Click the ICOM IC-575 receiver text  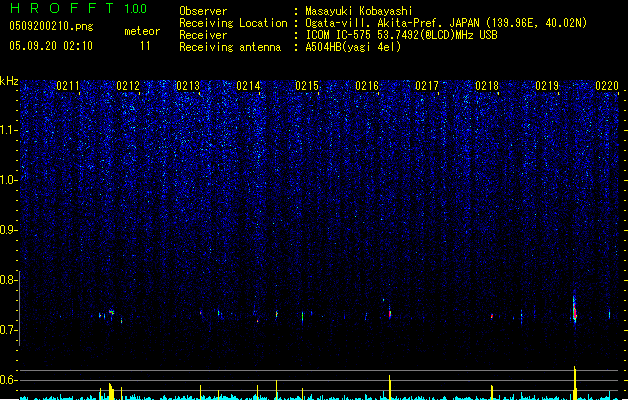(401, 35)
